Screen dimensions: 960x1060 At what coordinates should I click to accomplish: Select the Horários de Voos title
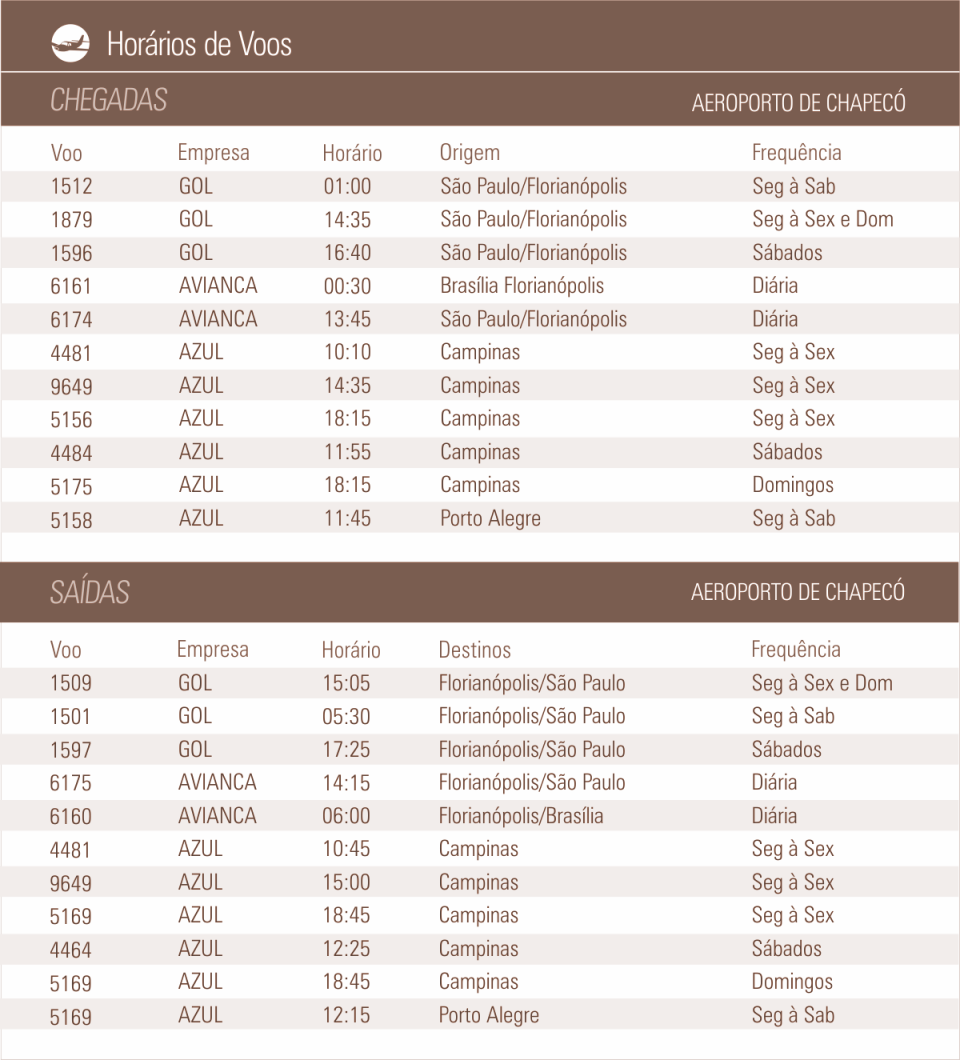[199, 45]
